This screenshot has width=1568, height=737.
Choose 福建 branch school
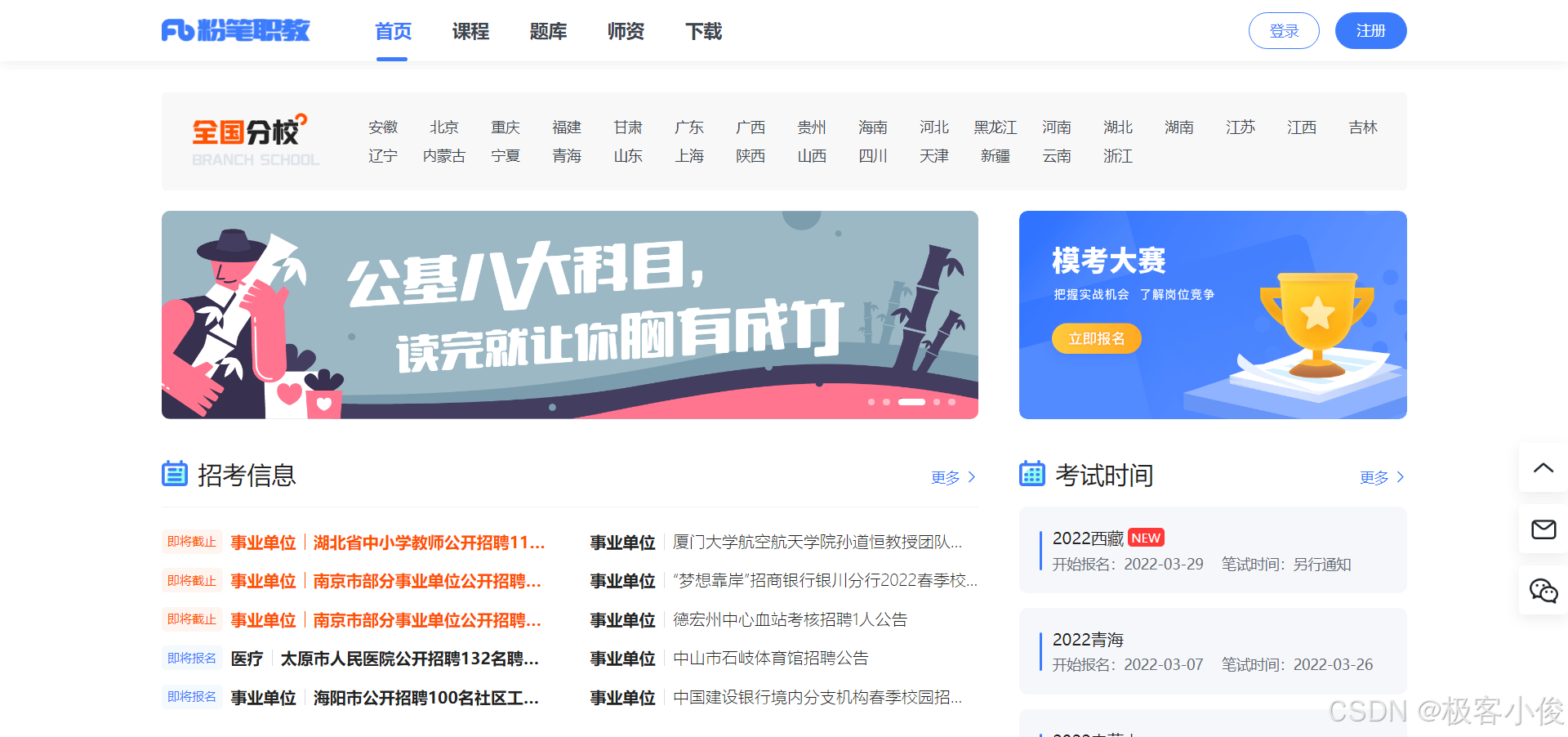567,127
